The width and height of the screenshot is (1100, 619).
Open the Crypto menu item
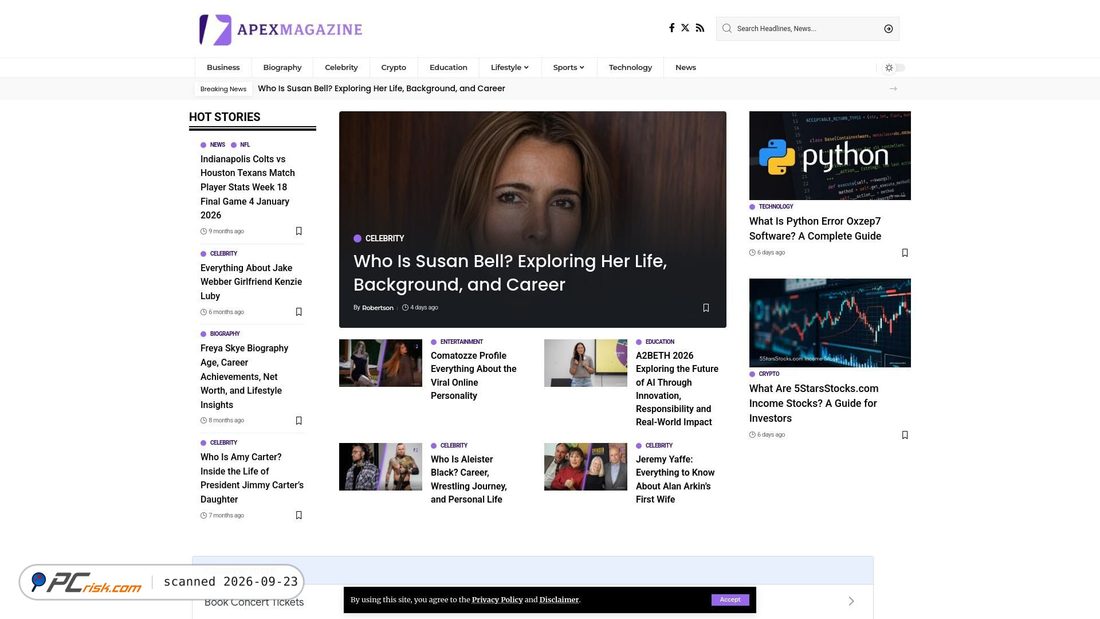pyautogui.click(x=394, y=67)
